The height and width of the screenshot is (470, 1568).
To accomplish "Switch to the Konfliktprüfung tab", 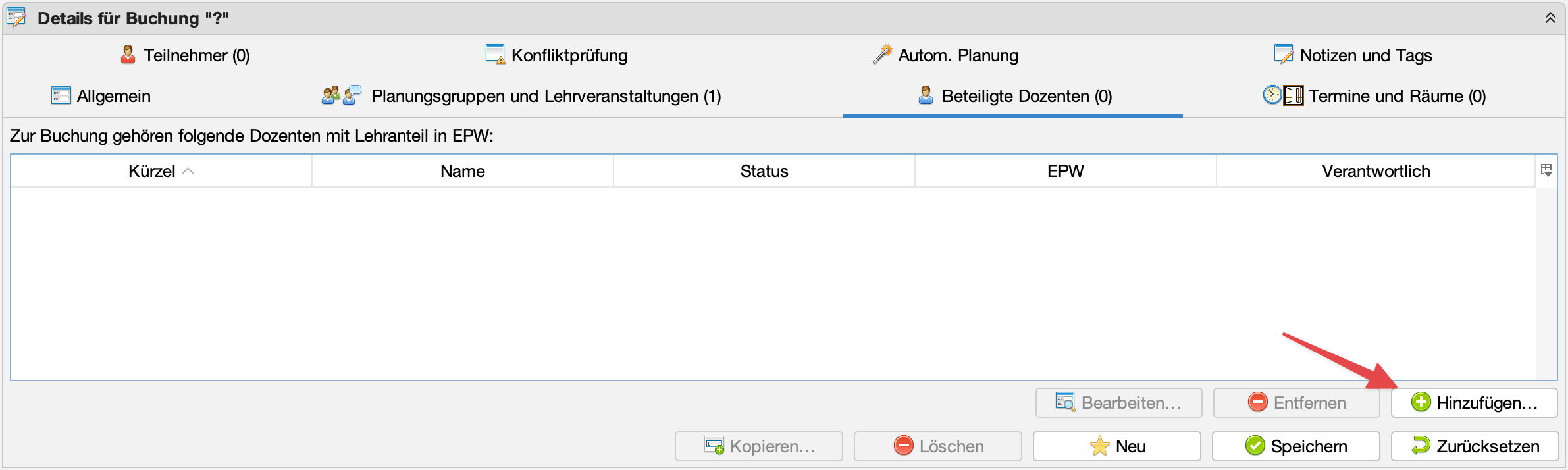I will coord(557,55).
